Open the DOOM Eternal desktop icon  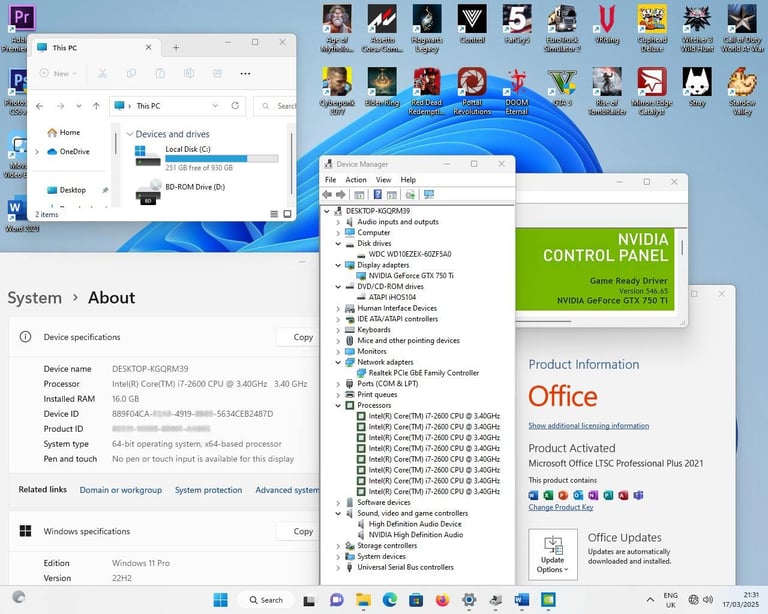click(x=517, y=91)
